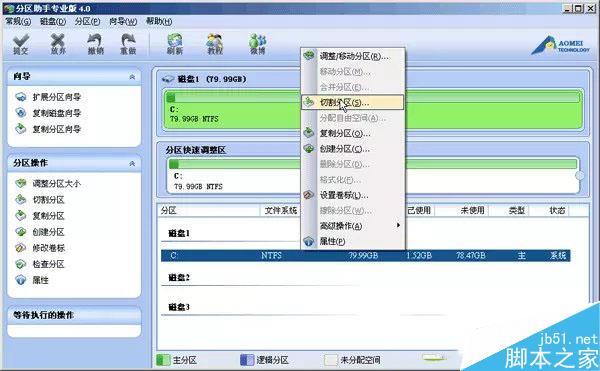Click the 已使用 column header
The height and width of the screenshot is (371, 600).
click(x=419, y=210)
